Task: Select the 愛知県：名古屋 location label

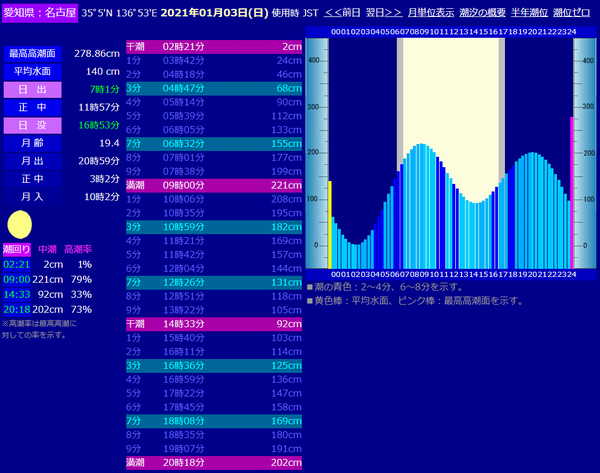Action: click(x=40, y=13)
